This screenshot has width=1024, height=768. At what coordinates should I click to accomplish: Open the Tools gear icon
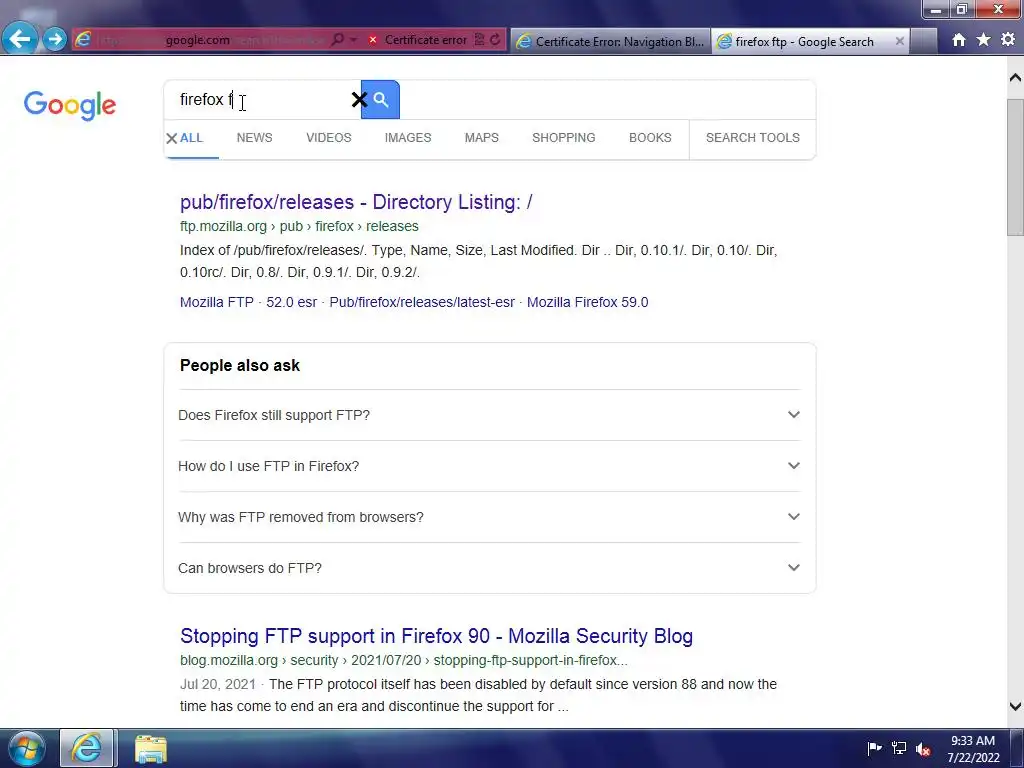pos(1008,40)
